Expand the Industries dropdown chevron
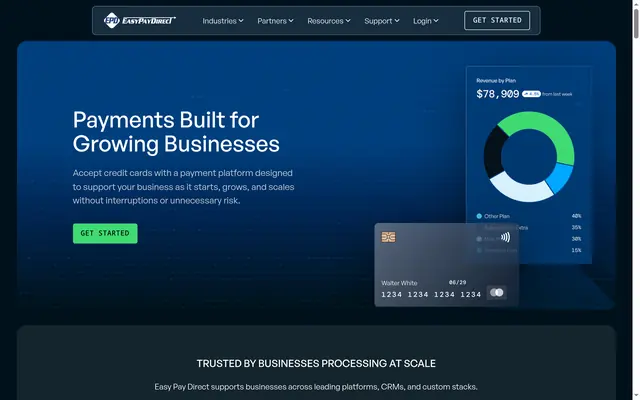This screenshot has height=400, width=640. click(x=241, y=21)
